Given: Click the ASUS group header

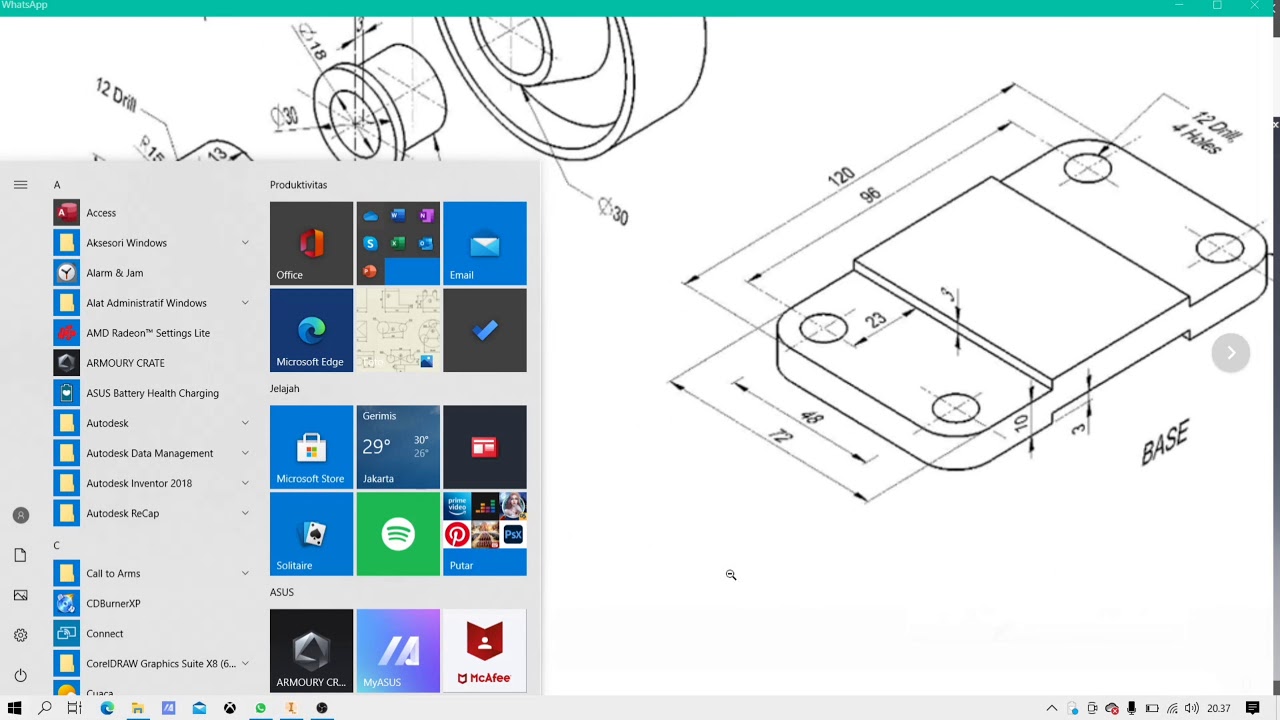Looking at the screenshot, I should point(282,592).
